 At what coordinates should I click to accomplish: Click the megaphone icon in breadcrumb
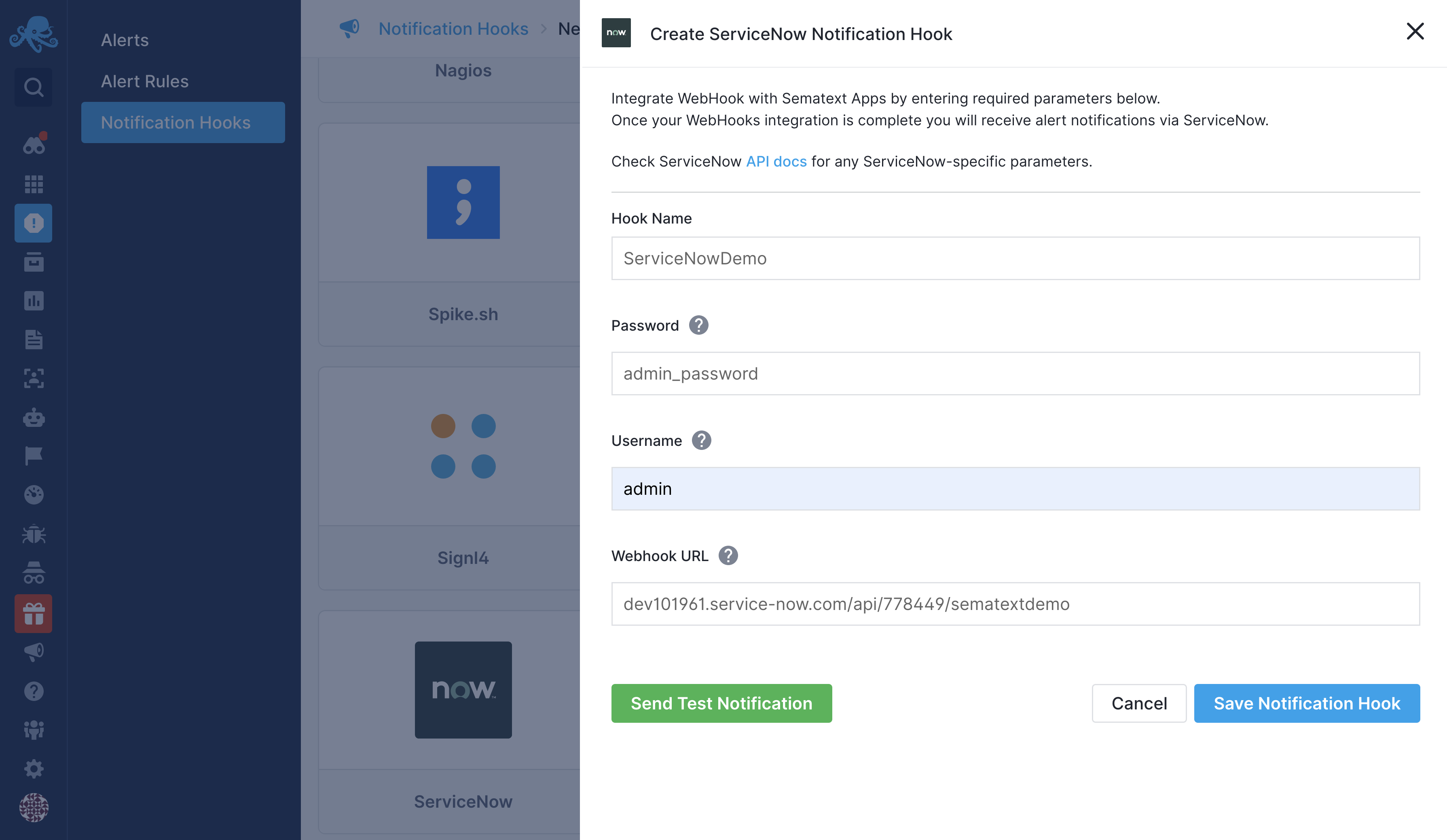[x=349, y=28]
